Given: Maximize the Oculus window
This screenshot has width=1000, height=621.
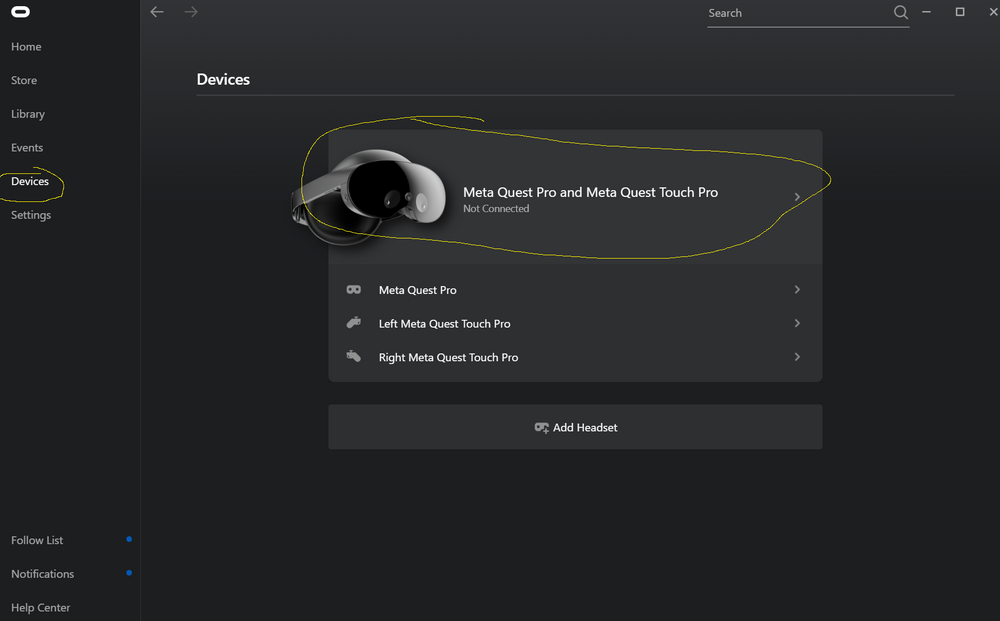Looking at the screenshot, I should (x=960, y=11).
